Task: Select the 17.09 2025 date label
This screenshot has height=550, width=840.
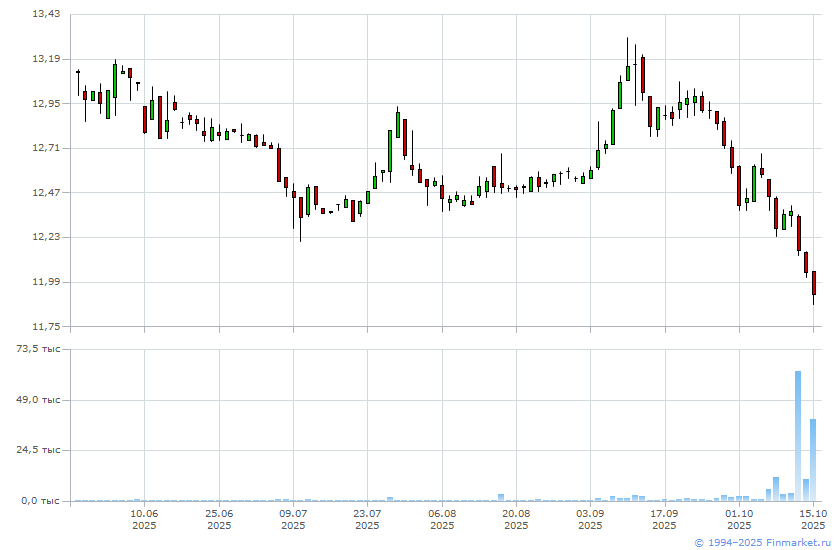Action: pos(664,519)
